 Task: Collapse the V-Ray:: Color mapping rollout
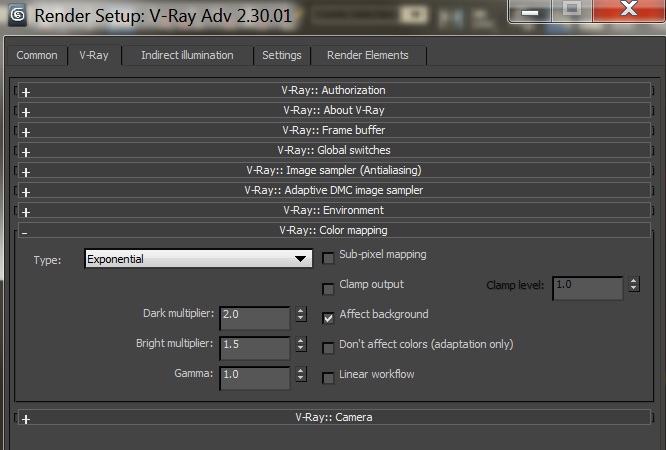pyautogui.click(x=334, y=230)
